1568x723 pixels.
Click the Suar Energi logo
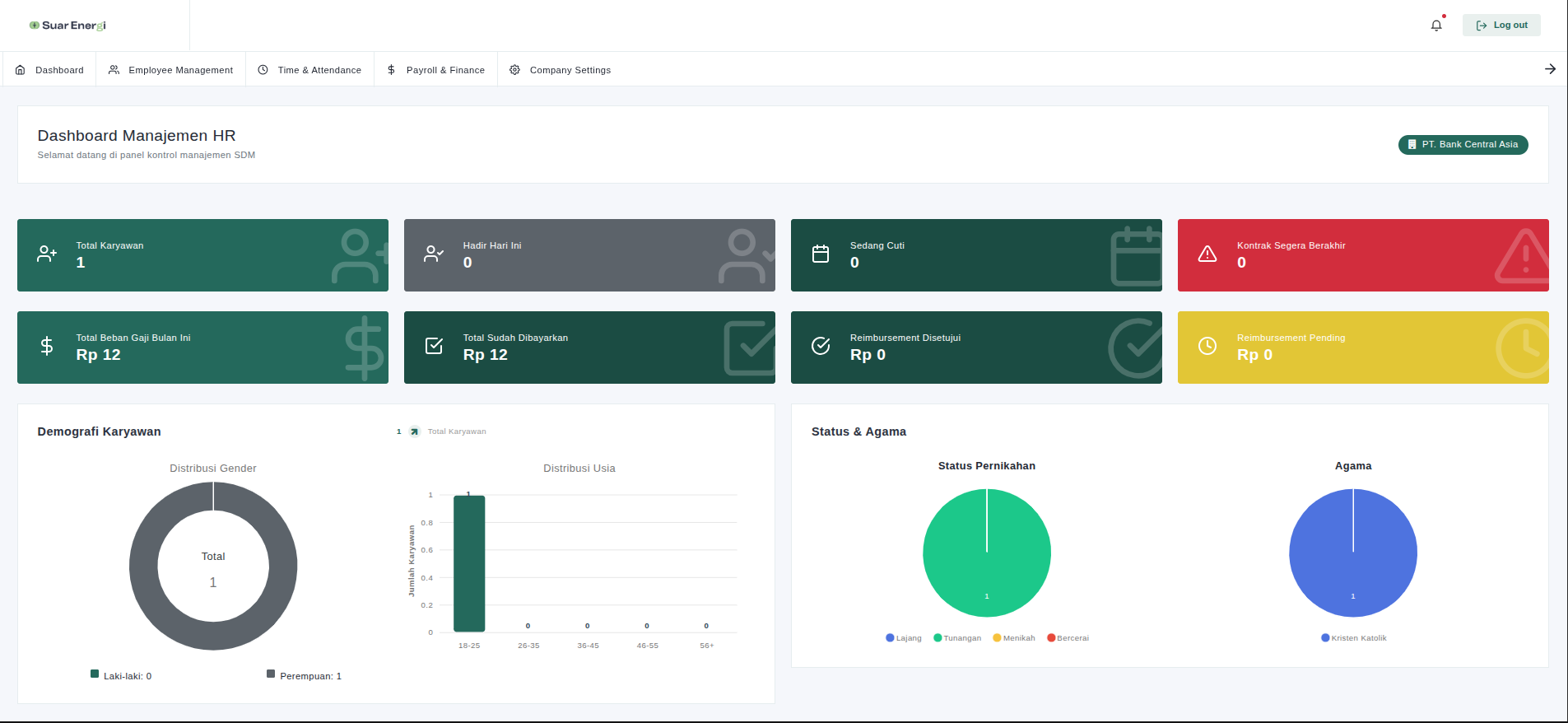pyautogui.click(x=67, y=26)
